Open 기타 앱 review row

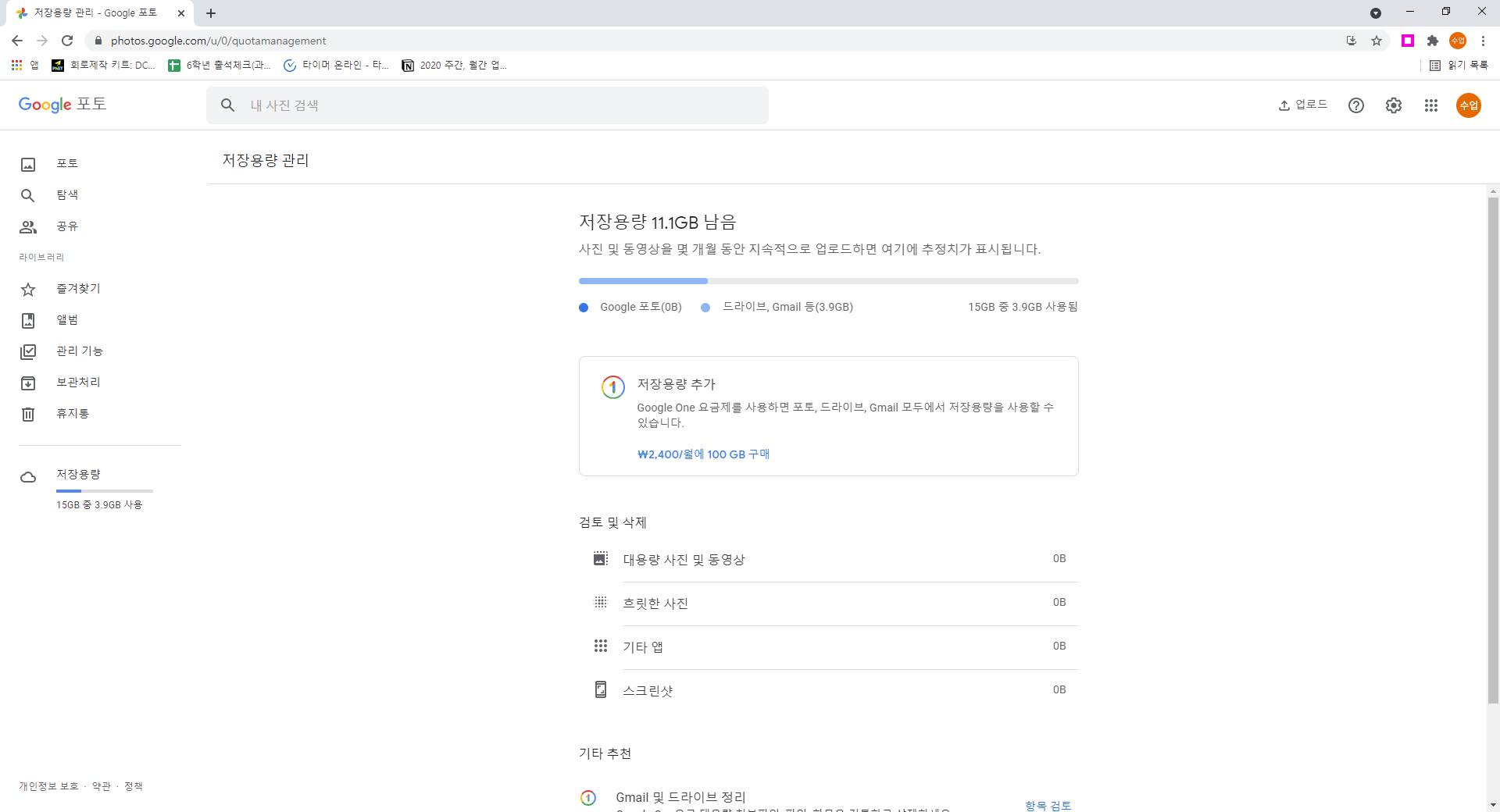tap(829, 646)
